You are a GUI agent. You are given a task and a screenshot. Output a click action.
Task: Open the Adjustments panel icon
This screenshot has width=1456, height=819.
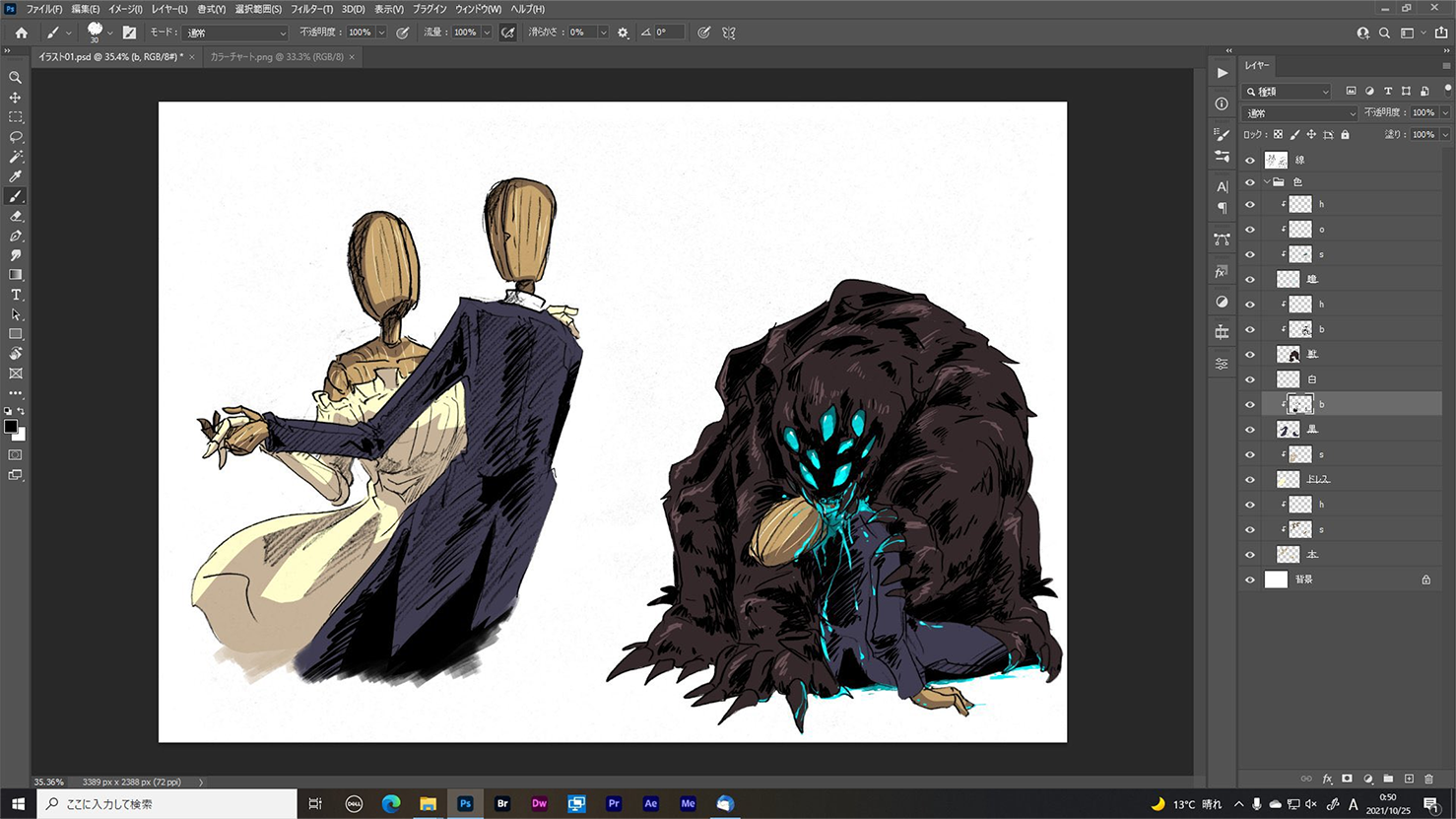click(x=1222, y=302)
